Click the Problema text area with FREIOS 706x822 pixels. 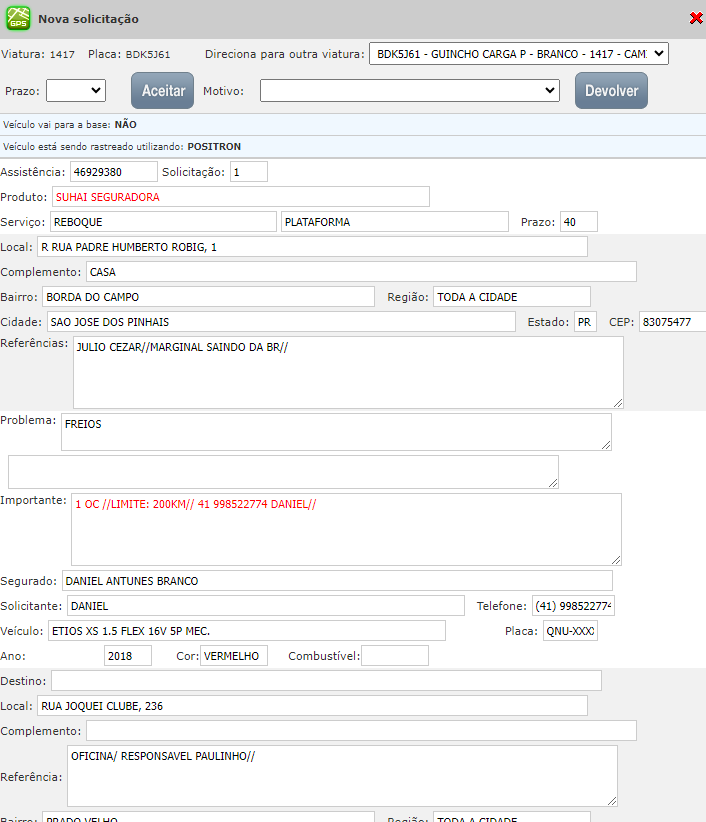click(336, 432)
